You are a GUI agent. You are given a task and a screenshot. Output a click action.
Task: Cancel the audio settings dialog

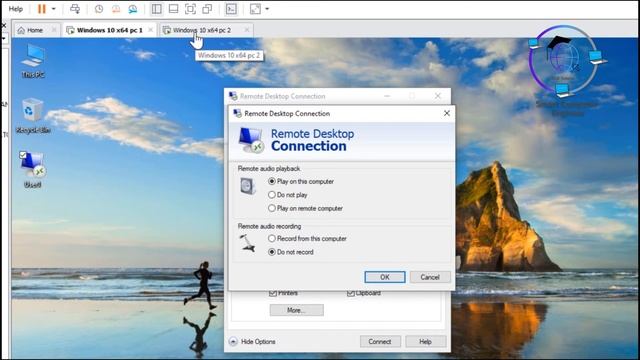(430, 277)
